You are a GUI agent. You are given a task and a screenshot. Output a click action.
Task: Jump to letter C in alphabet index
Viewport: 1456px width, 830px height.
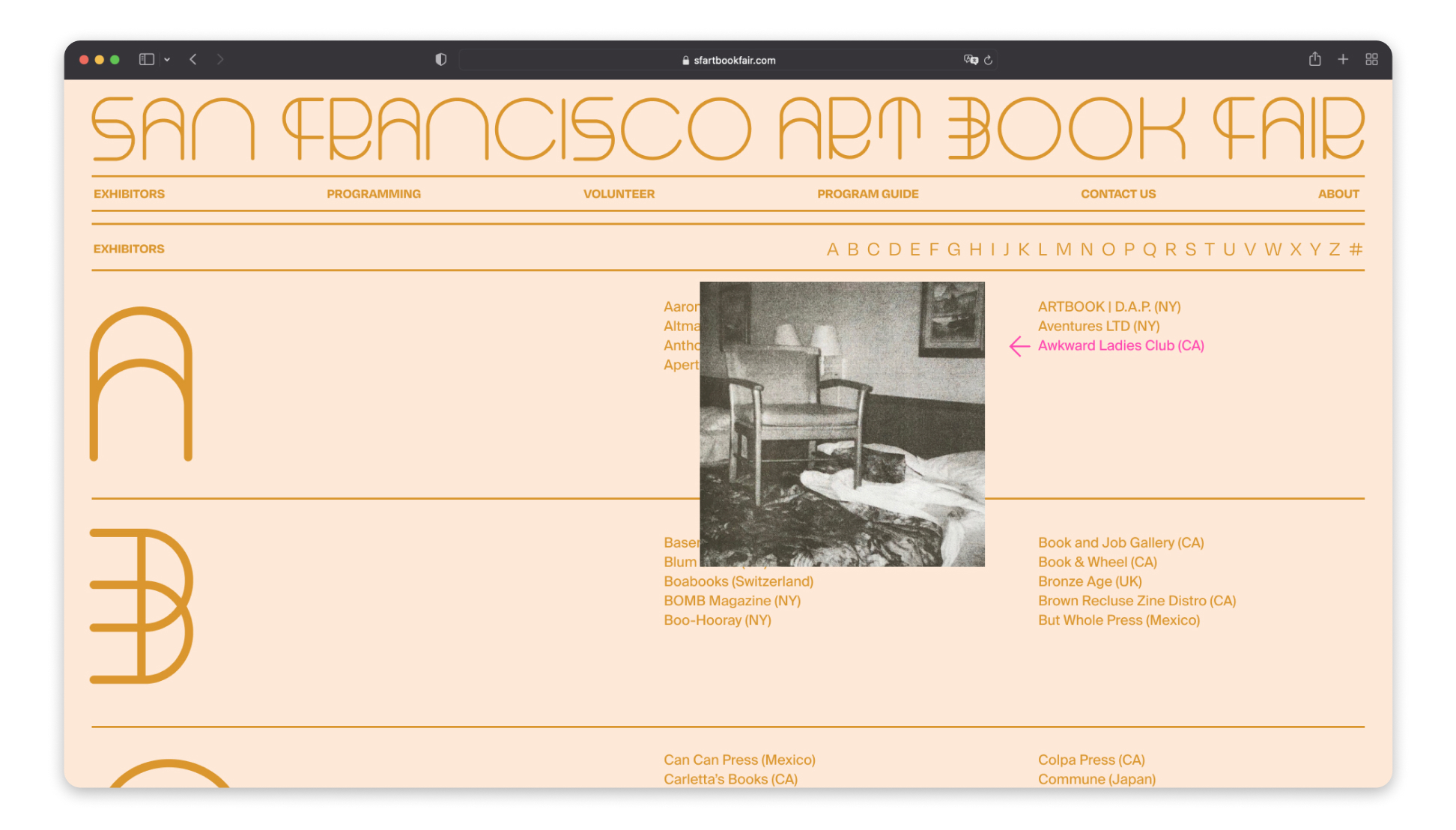point(873,249)
